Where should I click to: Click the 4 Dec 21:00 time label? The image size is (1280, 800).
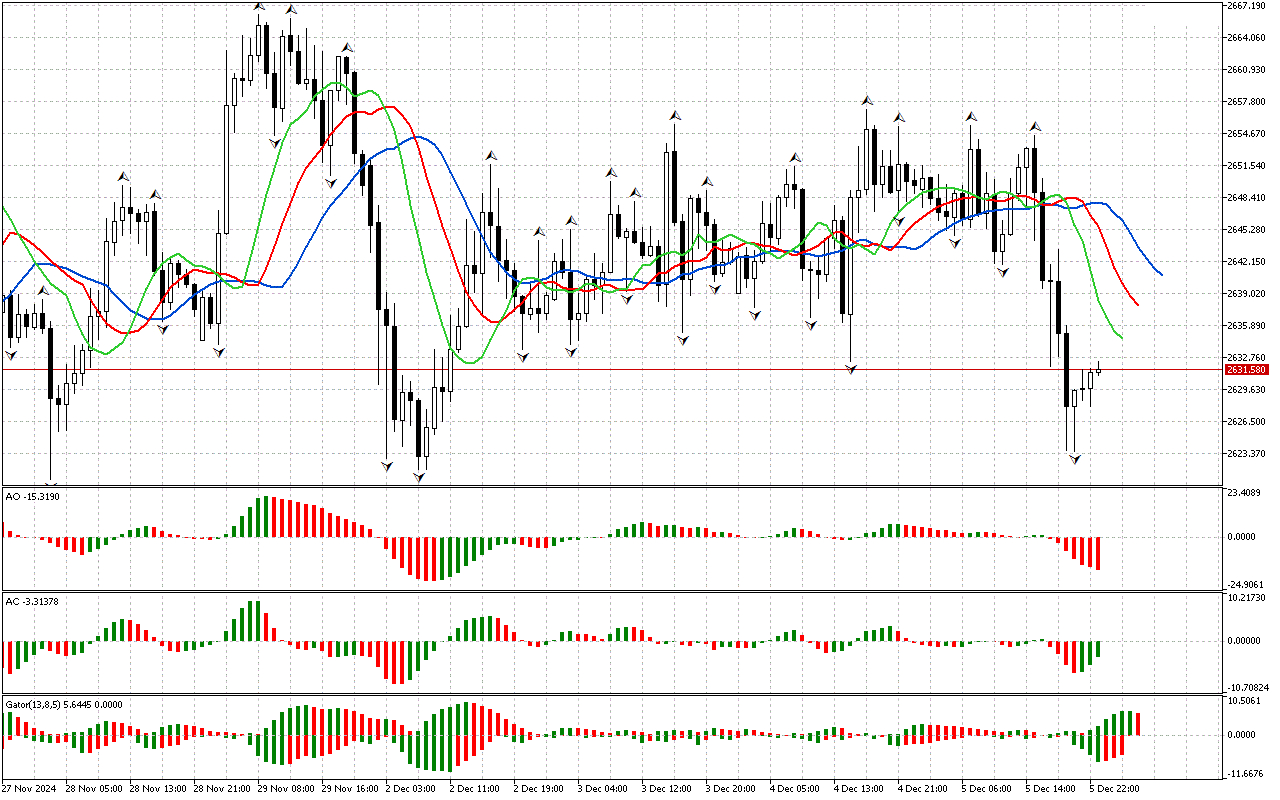pos(923,789)
